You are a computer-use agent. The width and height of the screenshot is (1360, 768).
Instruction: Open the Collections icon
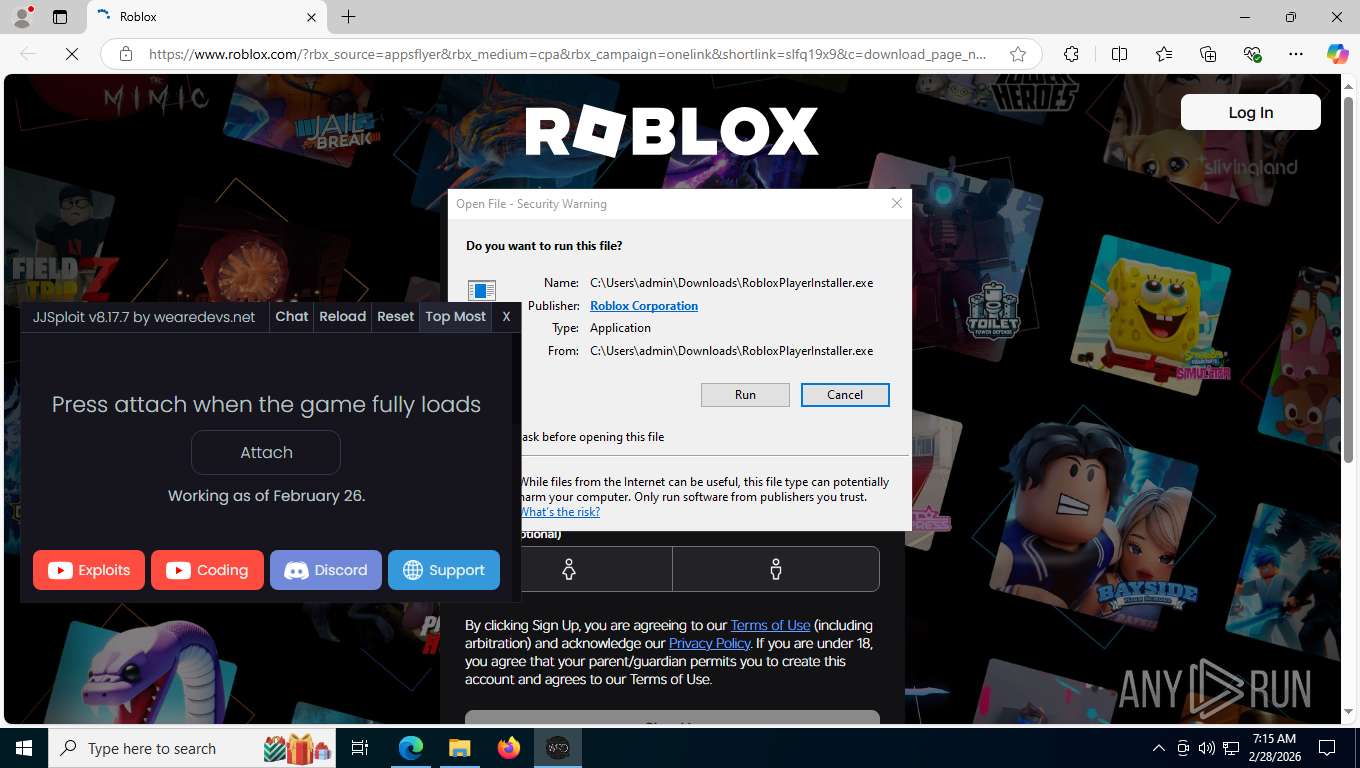1208,54
